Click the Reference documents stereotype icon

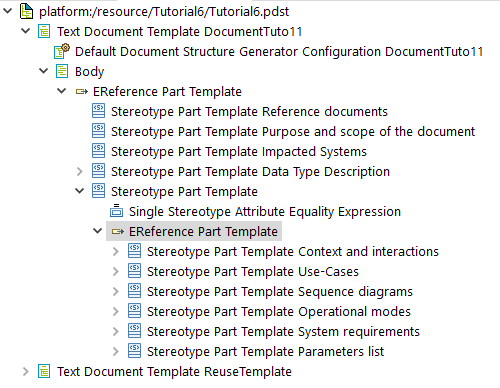pyautogui.click(x=98, y=111)
